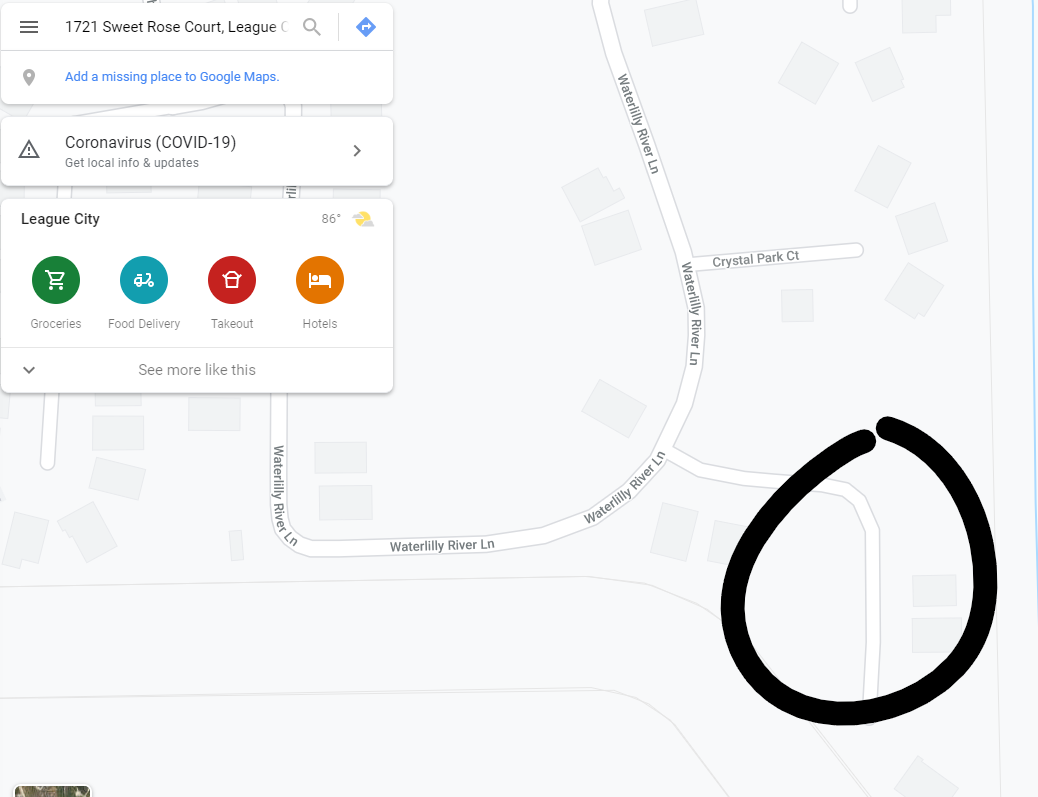Click the COVID-19 warning triangle icon
Screen dimensions: 1038x797
coord(29,150)
